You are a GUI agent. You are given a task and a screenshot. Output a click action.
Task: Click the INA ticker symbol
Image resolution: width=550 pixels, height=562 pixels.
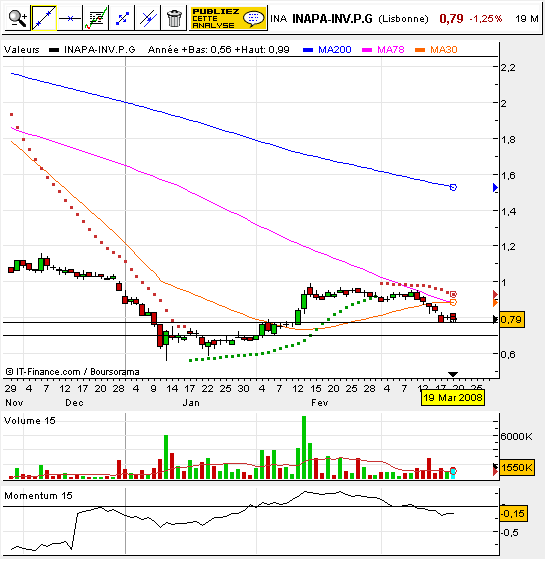pyautogui.click(x=278, y=19)
